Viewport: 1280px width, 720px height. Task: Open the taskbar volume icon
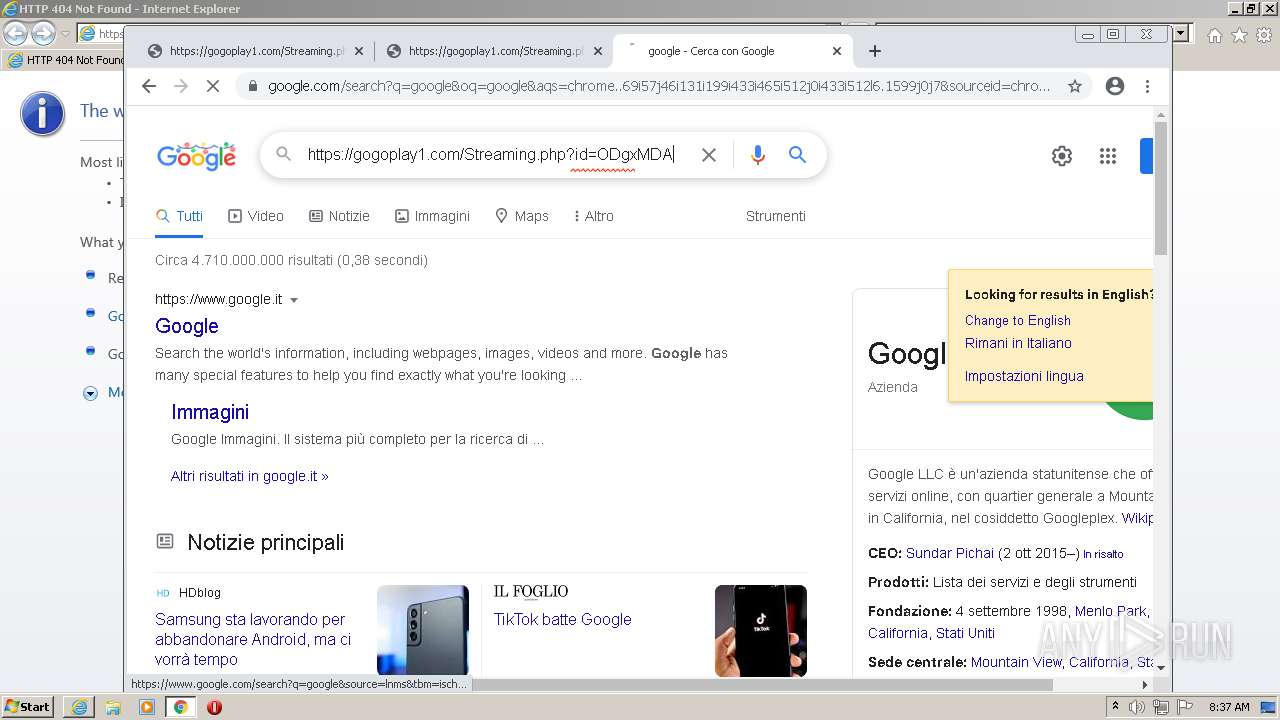pos(1137,707)
